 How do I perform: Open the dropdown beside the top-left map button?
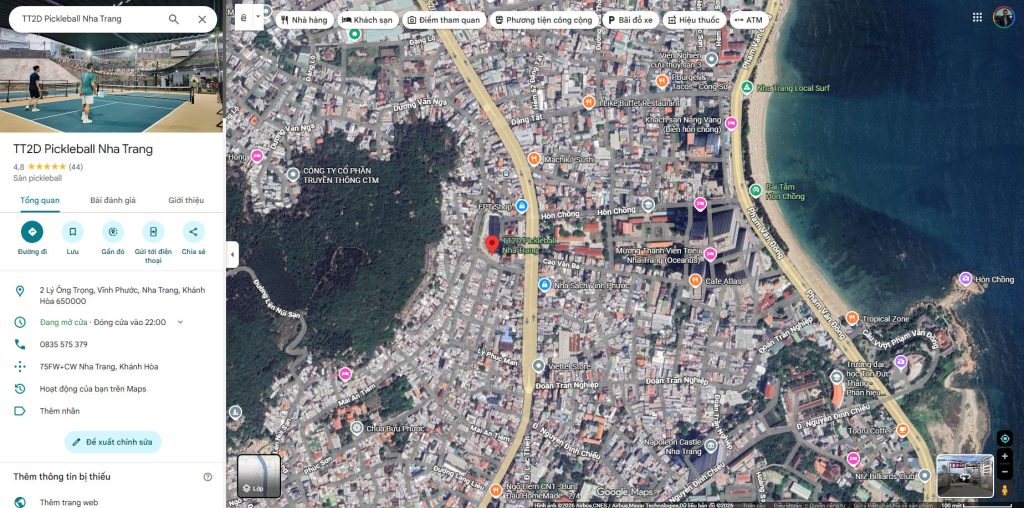(x=259, y=17)
